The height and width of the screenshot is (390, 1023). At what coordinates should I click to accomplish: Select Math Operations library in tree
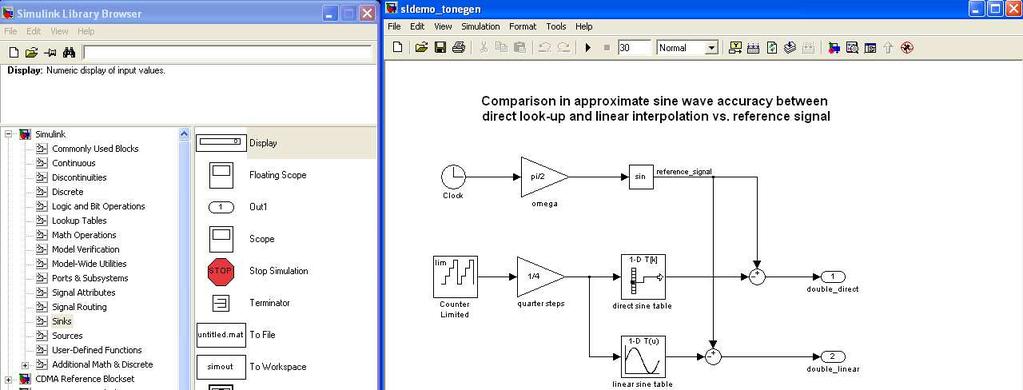(84, 235)
